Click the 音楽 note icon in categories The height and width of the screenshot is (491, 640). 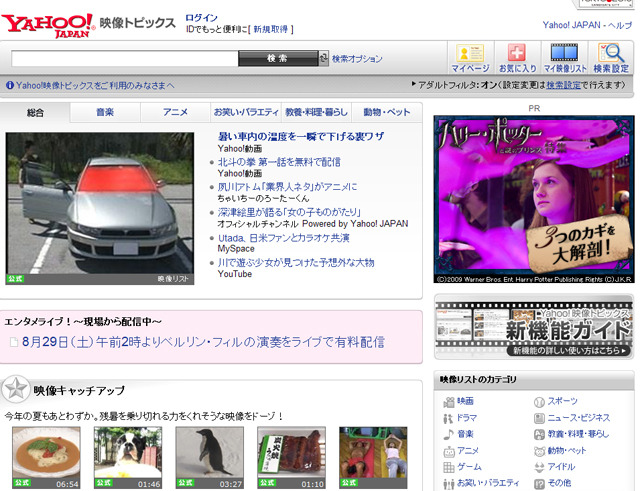point(448,434)
